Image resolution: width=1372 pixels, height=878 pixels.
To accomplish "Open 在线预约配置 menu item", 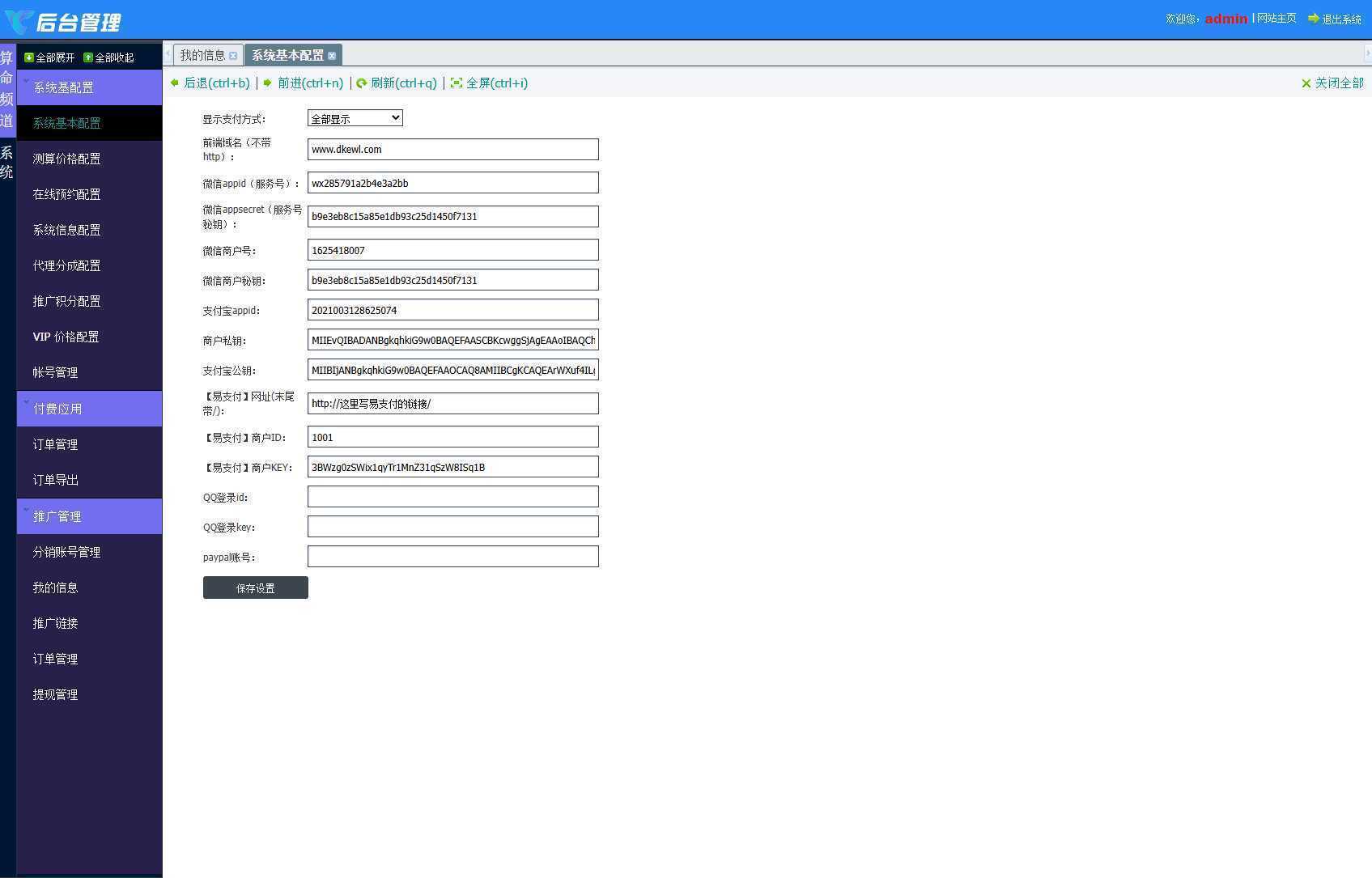I will [89, 194].
